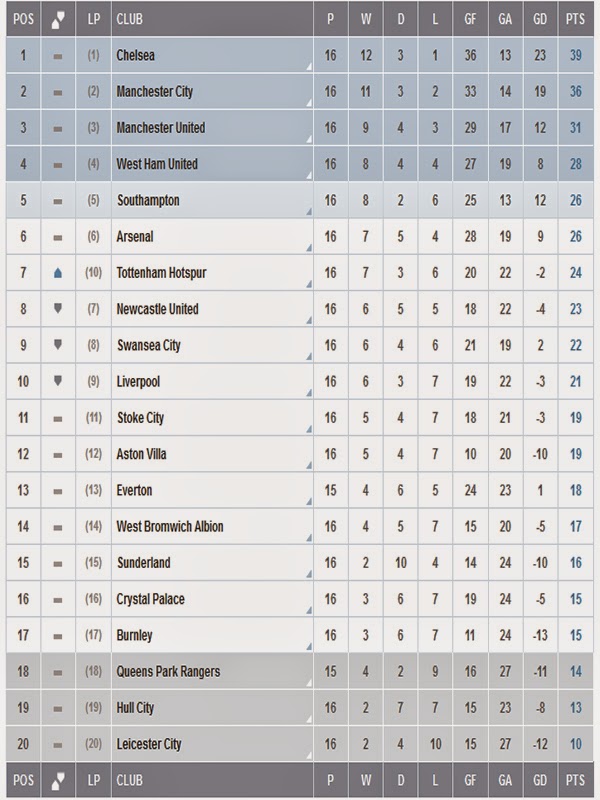
Task: Click the movement arrows icon in bottom footer
Action: point(58,781)
